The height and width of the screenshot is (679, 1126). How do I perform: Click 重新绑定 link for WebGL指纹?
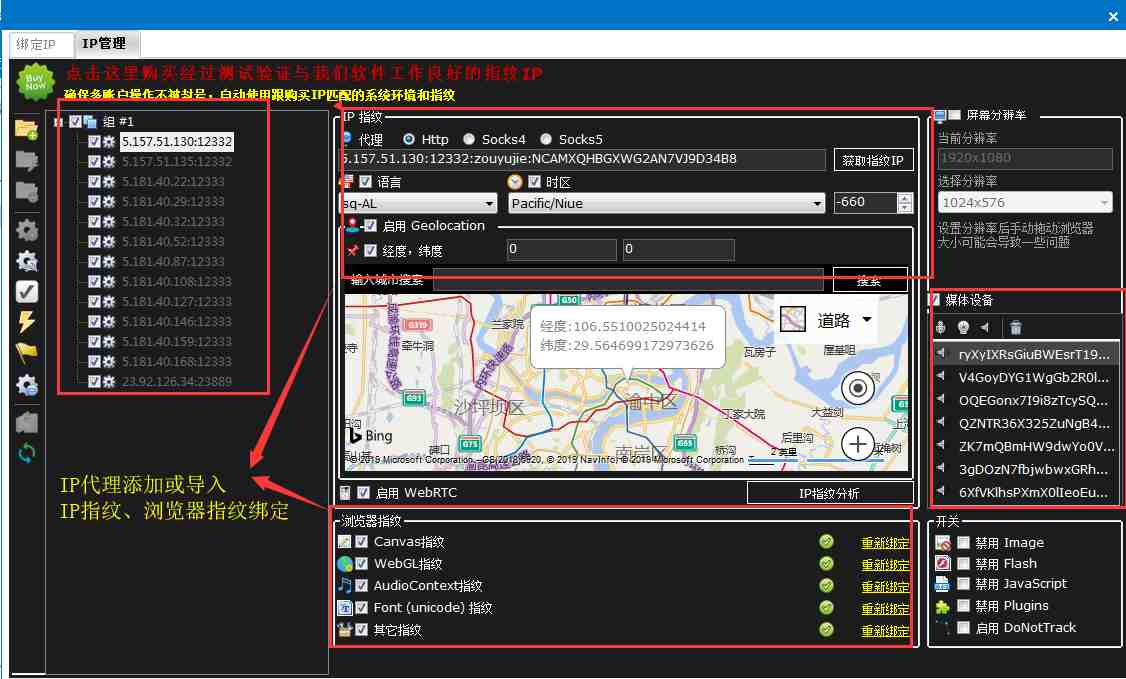point(885,566)
